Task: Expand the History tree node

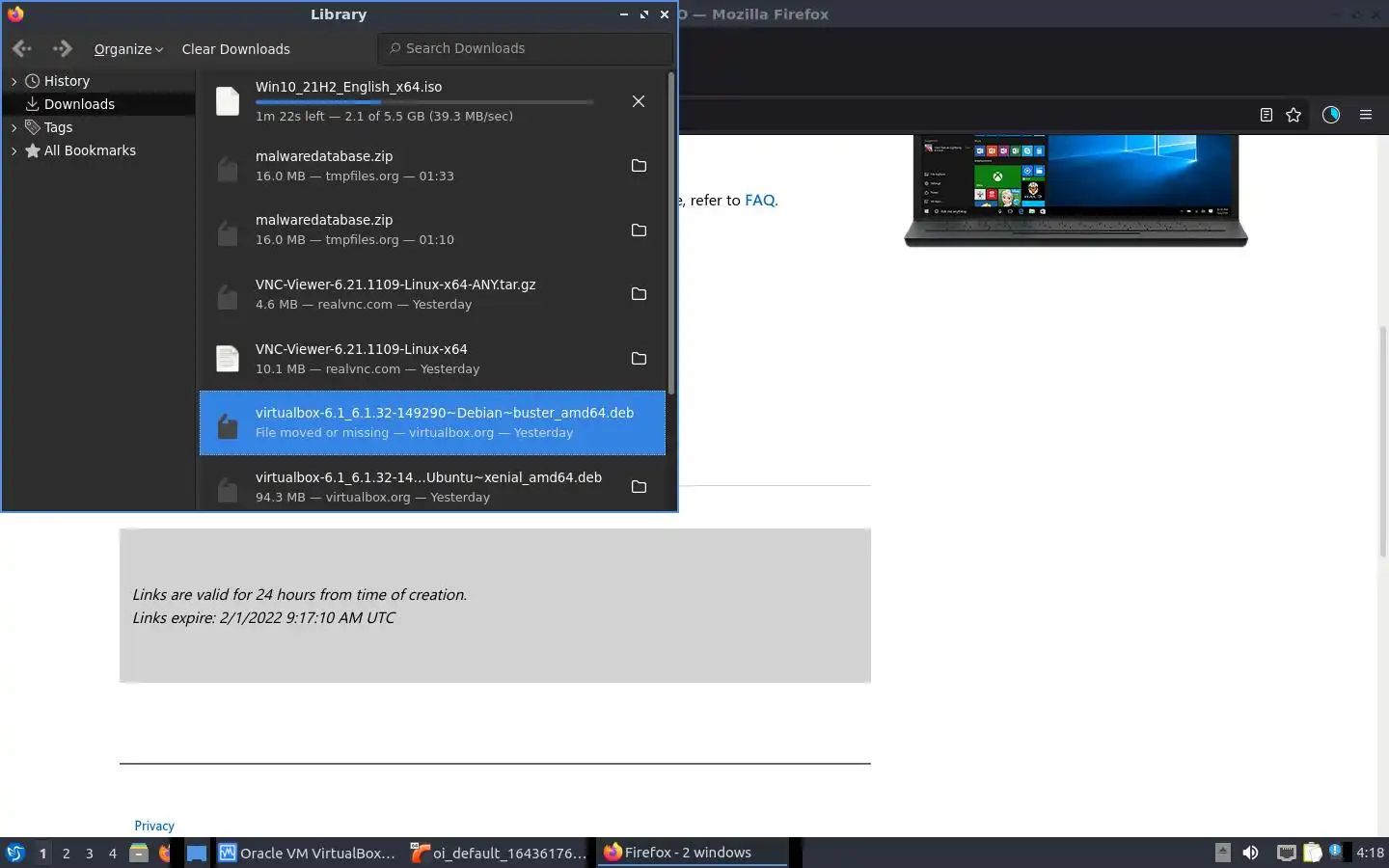Action: point(14,81)
